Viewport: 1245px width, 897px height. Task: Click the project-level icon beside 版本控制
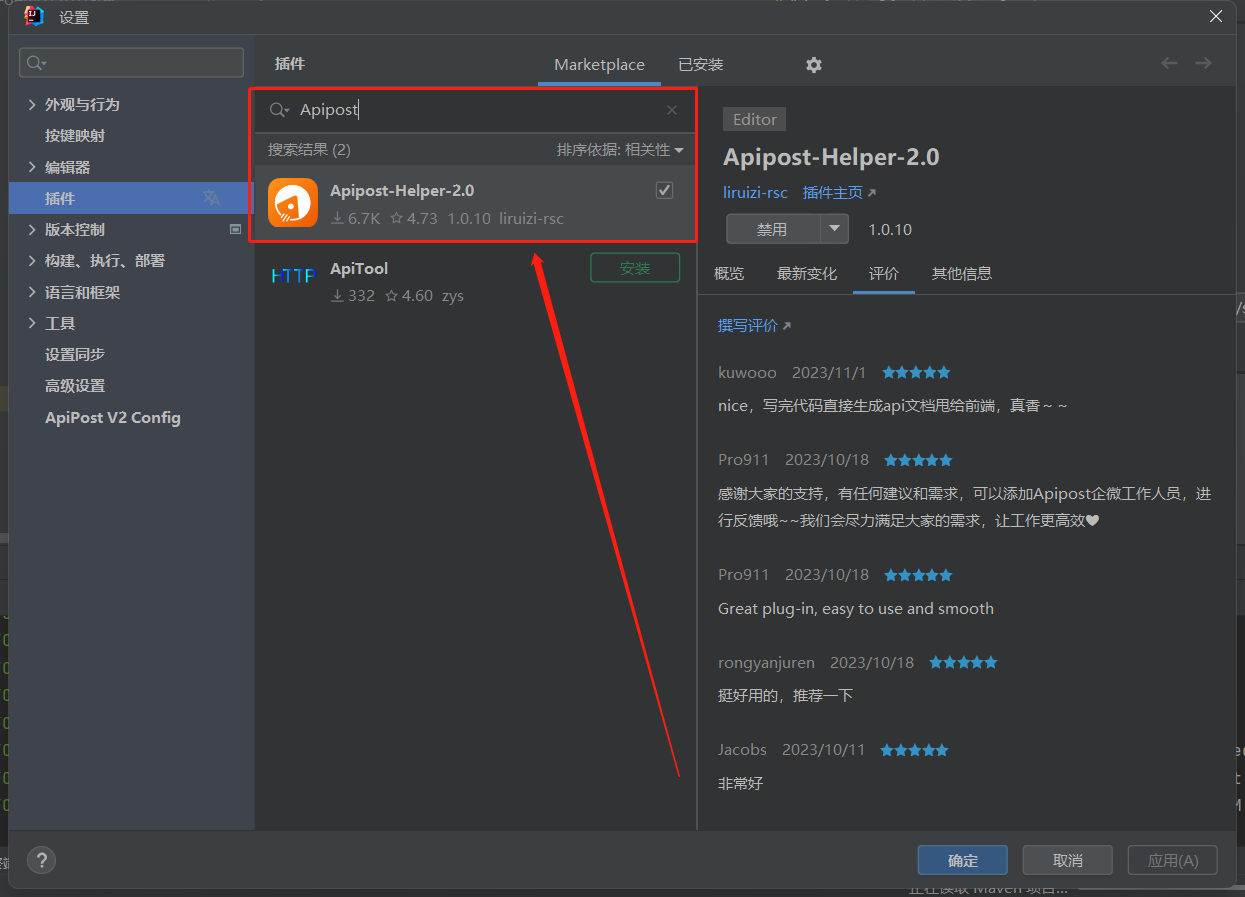[236, 229]
